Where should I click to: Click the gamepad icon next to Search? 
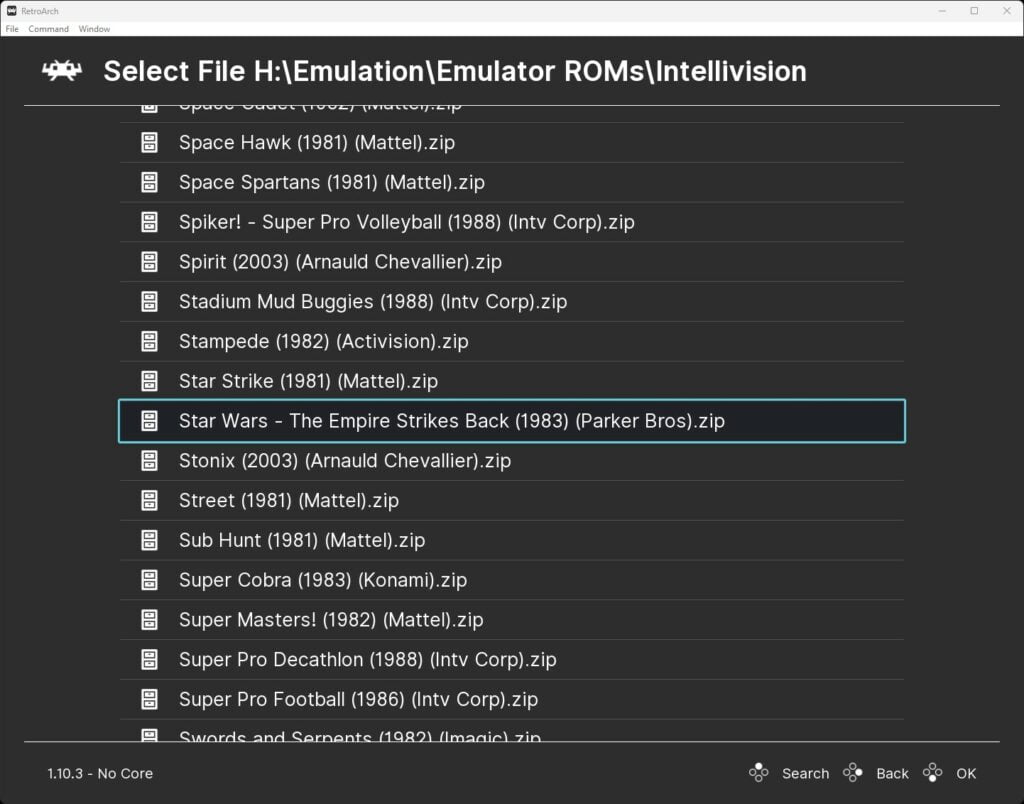tap(758, 773)
